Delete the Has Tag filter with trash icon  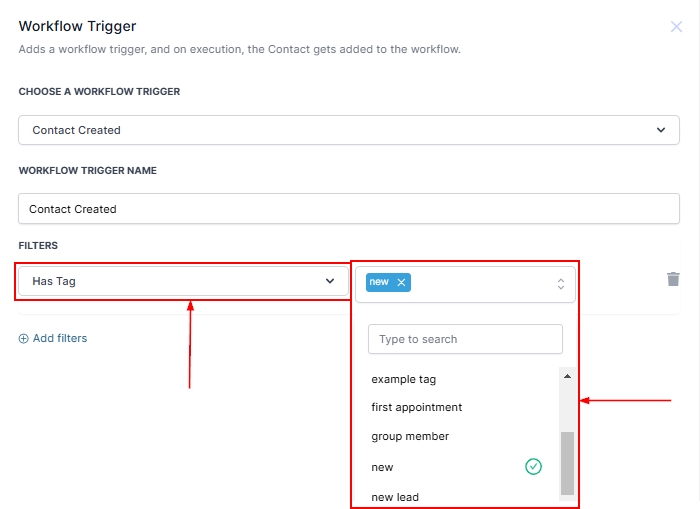click(x=673, y=279)
